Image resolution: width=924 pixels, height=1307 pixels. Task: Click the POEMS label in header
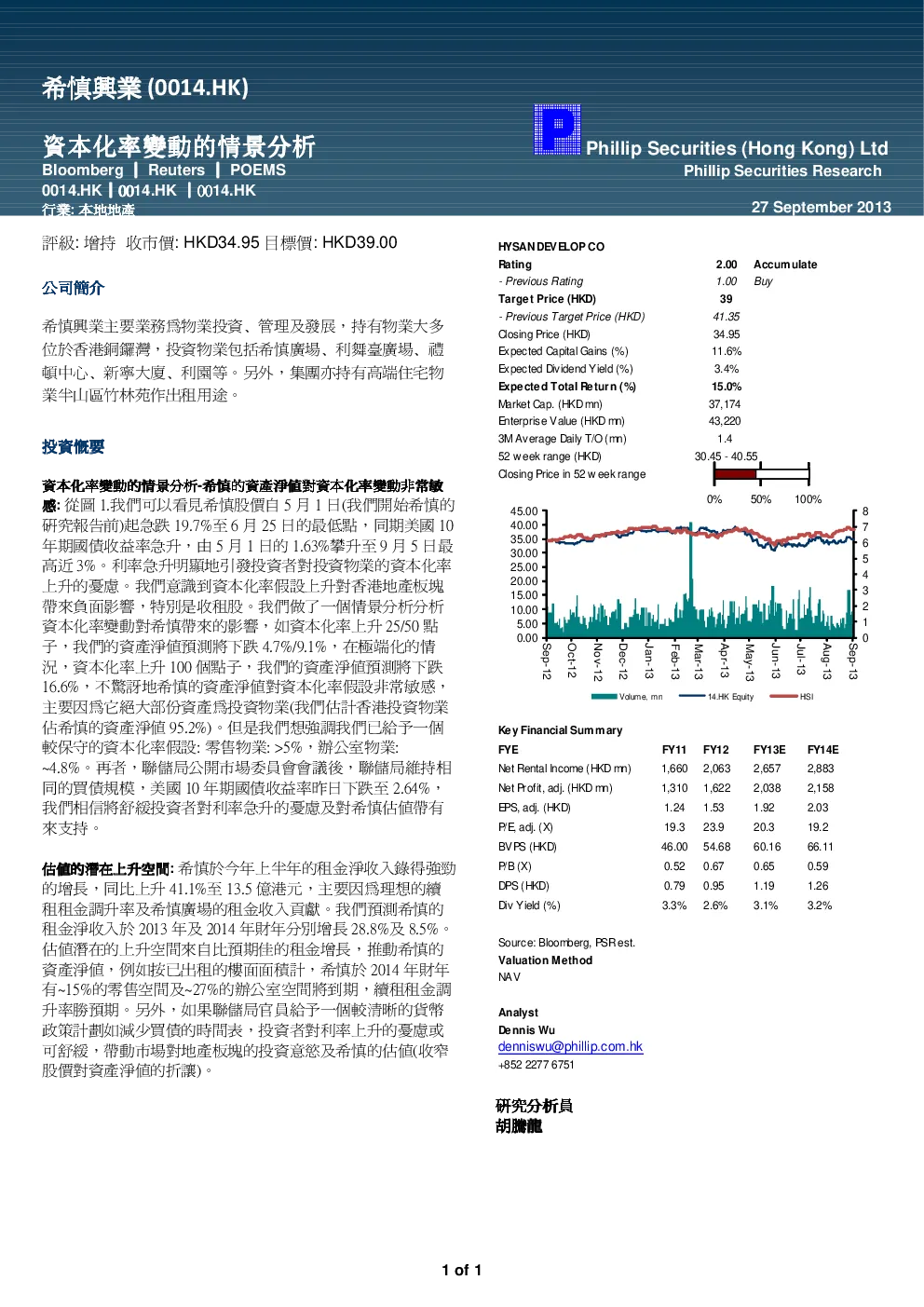pyautogui.click(x=258, y=170)
